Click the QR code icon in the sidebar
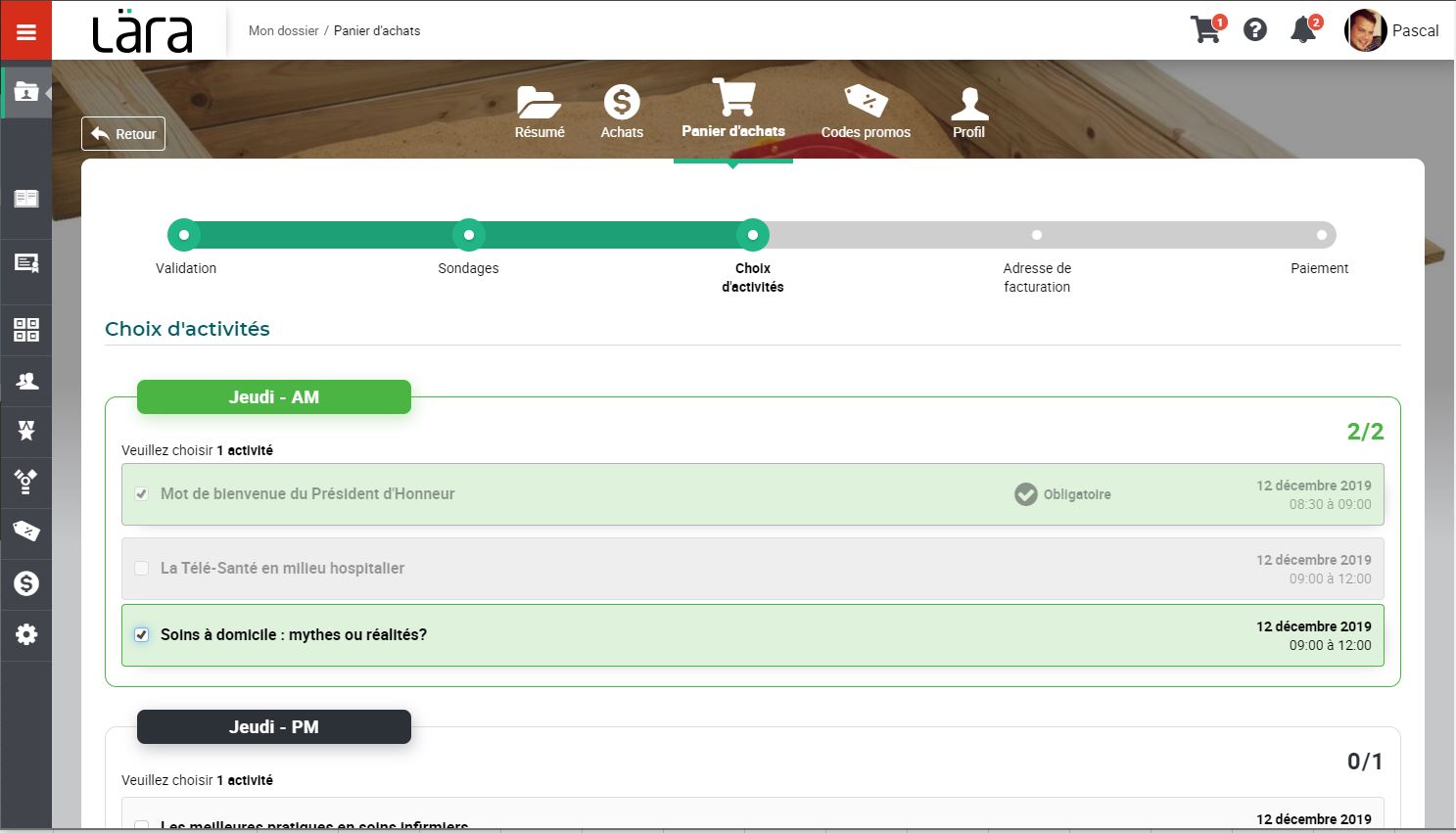The width and height of the screenshot is (1456, 833). point(25,330)
